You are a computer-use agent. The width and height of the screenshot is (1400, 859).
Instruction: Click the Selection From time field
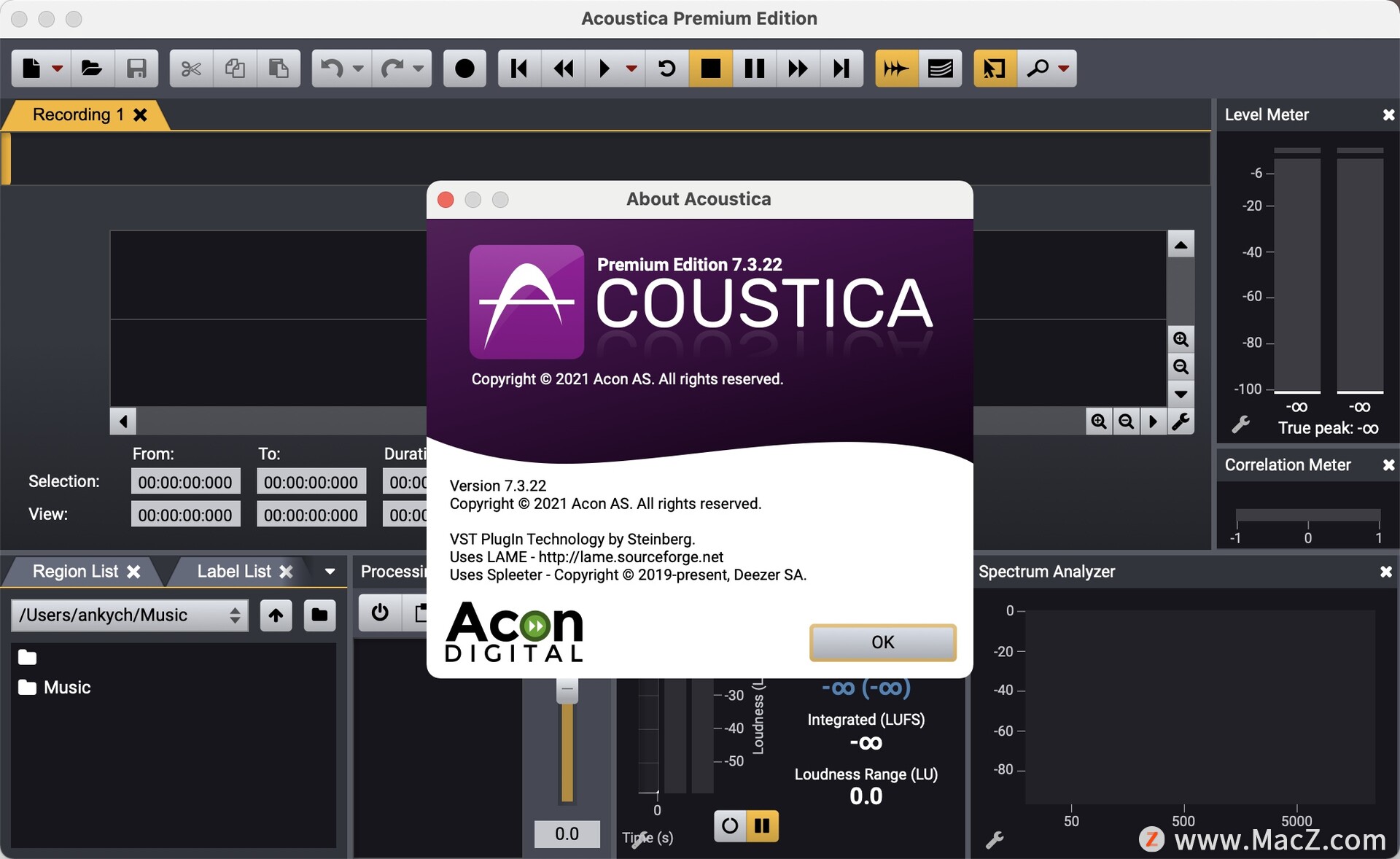185,482
